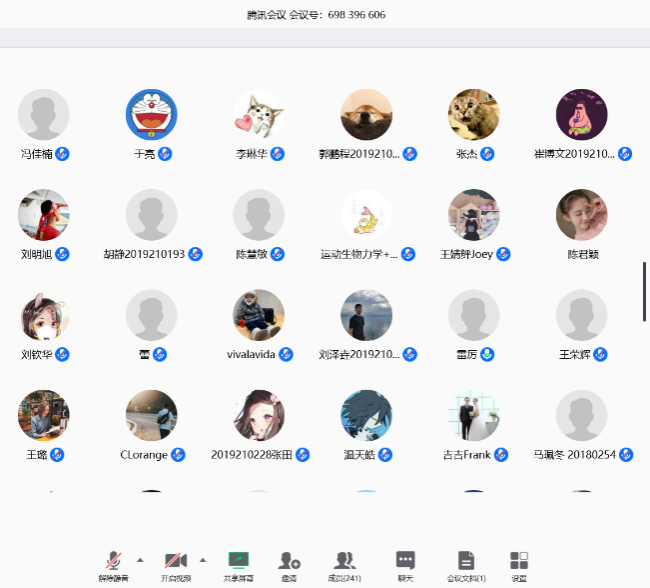Viewport: 650px width, 588px height.
Task: Click green microphone icon next to 雷厉
Action: (x=487, y=354)
